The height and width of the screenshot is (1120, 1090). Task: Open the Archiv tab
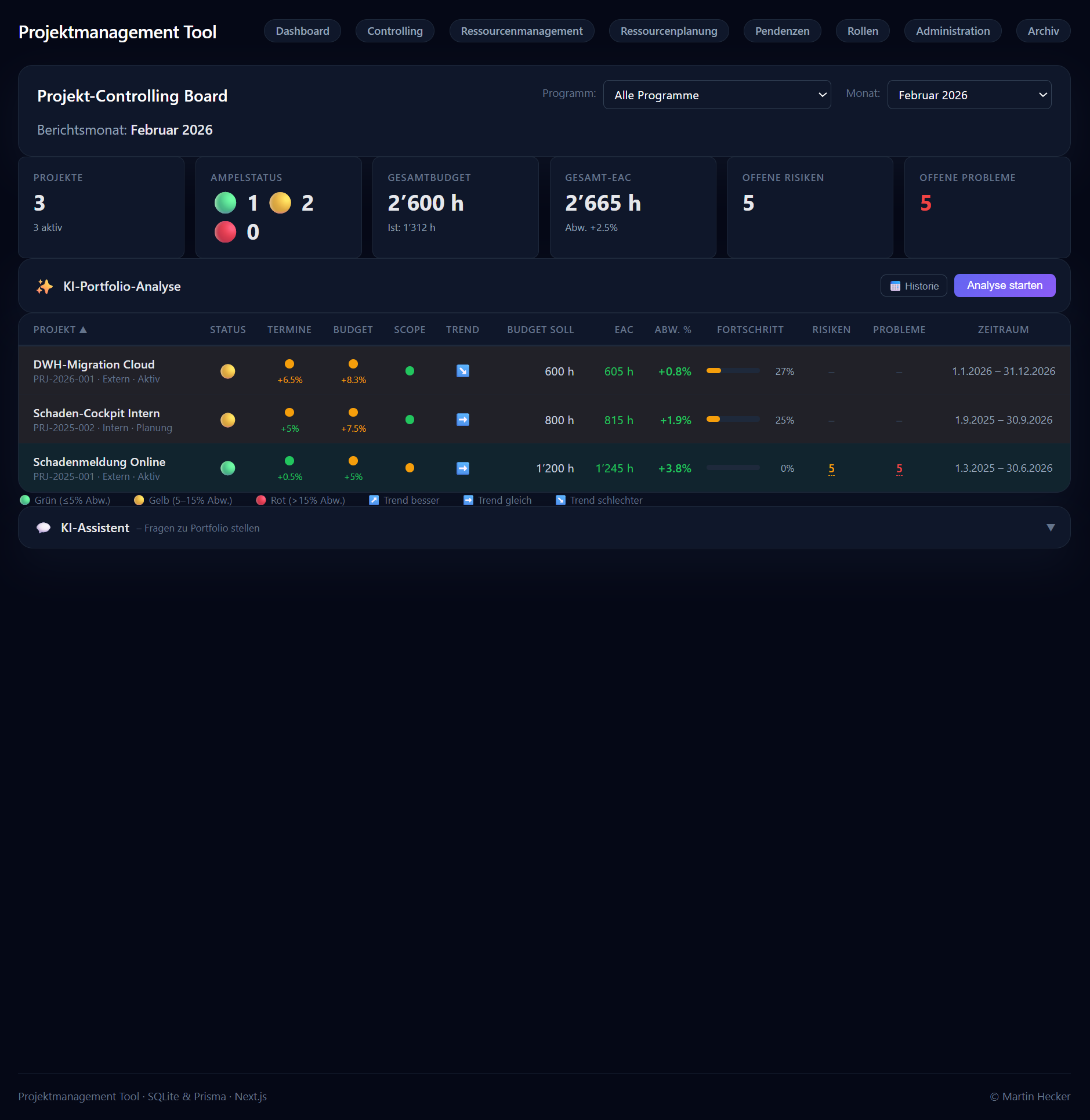click(x=1043, y=31)
